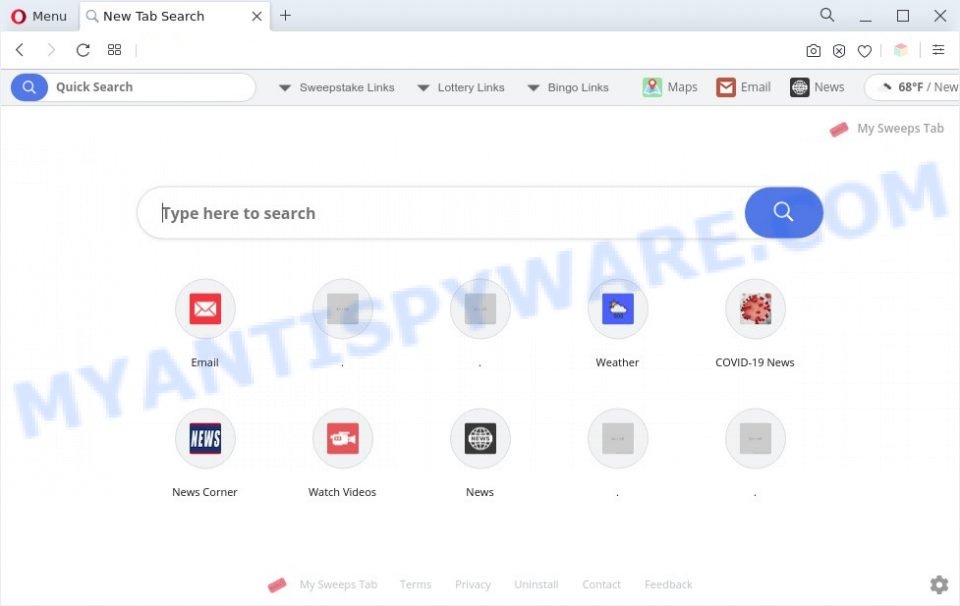Open the COVID-19 News shortcut tile

click(x=756, y=309)
